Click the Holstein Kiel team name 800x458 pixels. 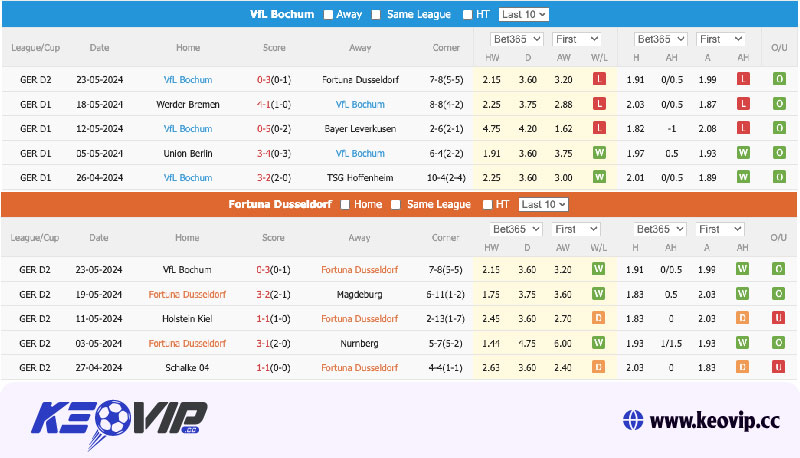point(187,319)
